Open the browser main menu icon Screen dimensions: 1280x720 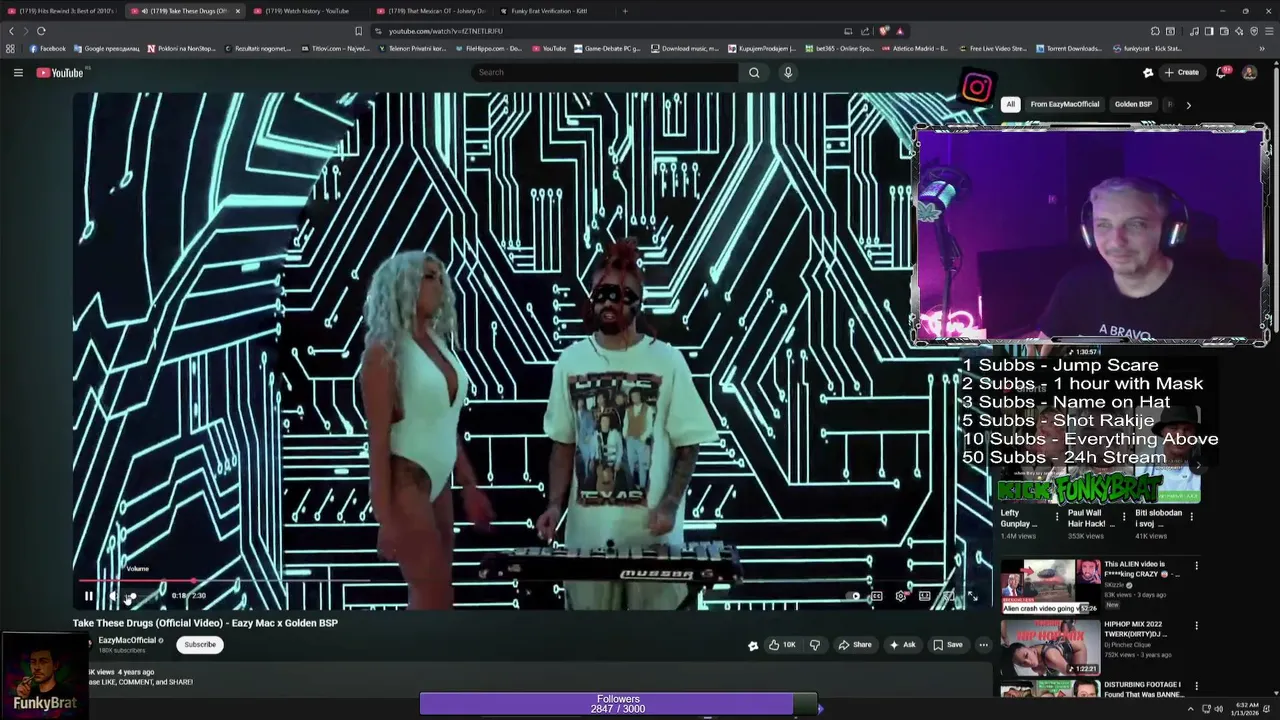point(1268,31)
